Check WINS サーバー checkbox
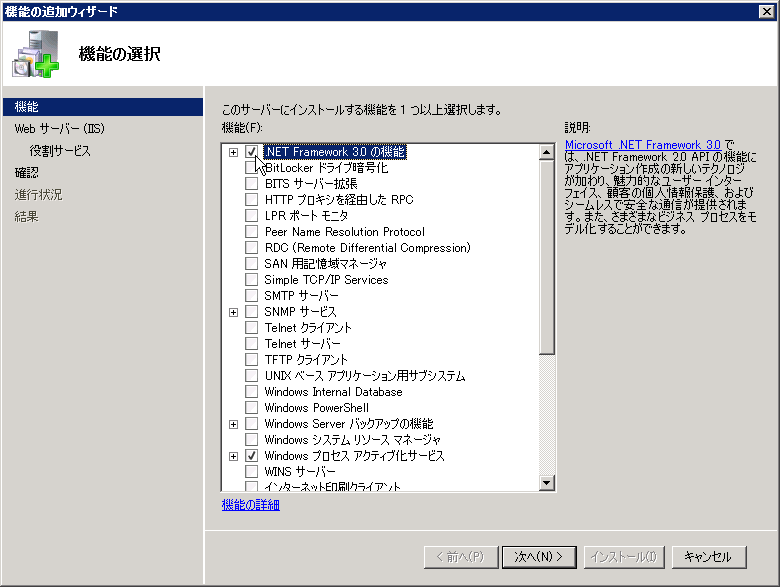 (252, 471)
